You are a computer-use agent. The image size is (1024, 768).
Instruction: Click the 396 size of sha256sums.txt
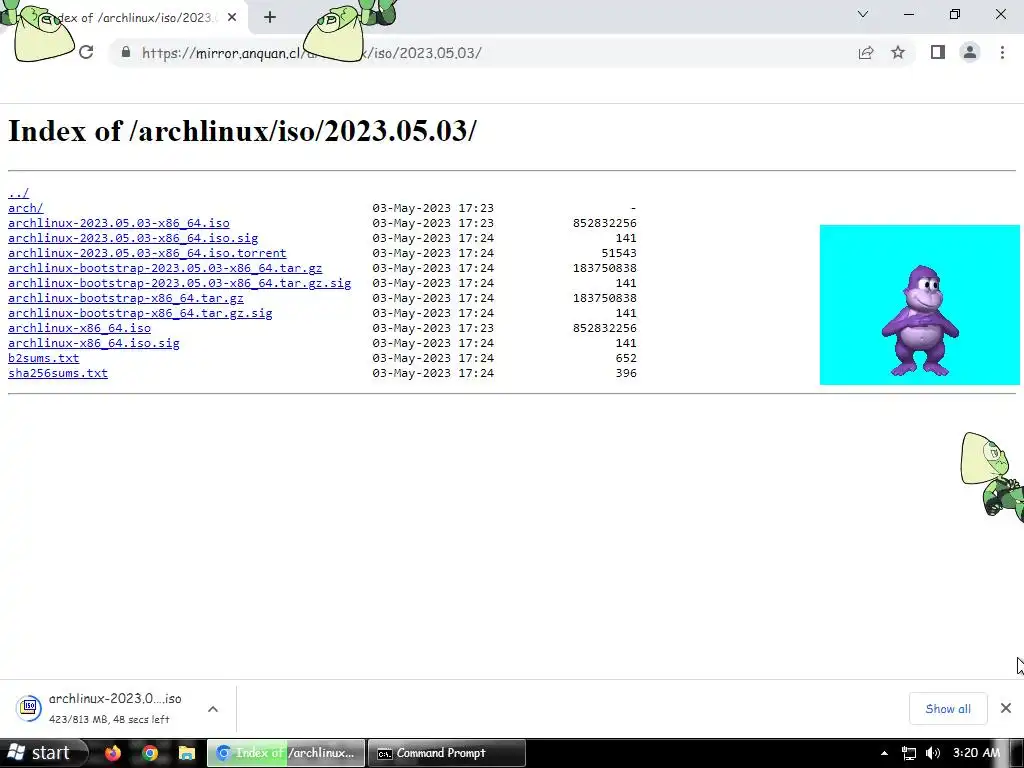(626, 373)
